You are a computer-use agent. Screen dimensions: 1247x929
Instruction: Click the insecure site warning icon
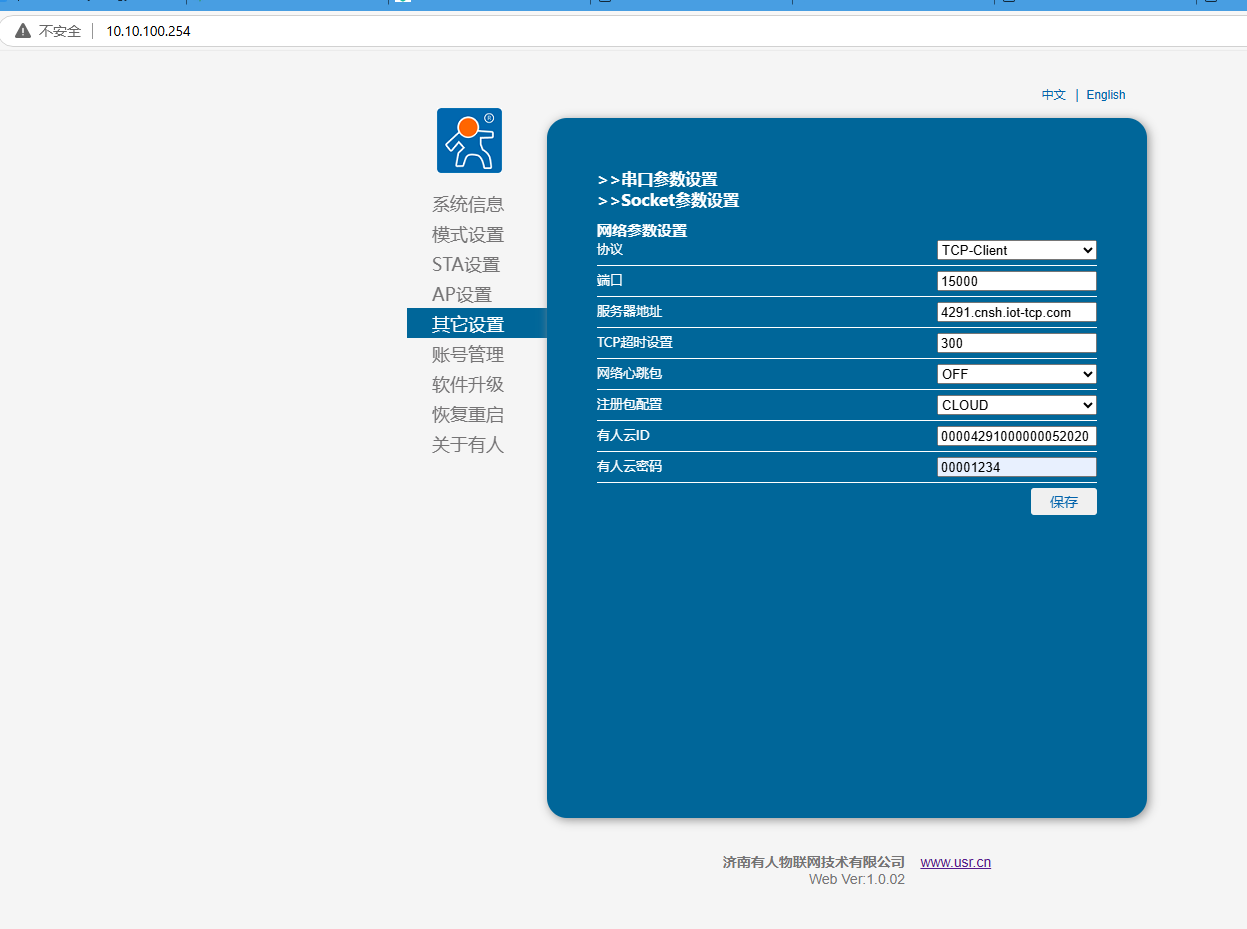point(23,31)
